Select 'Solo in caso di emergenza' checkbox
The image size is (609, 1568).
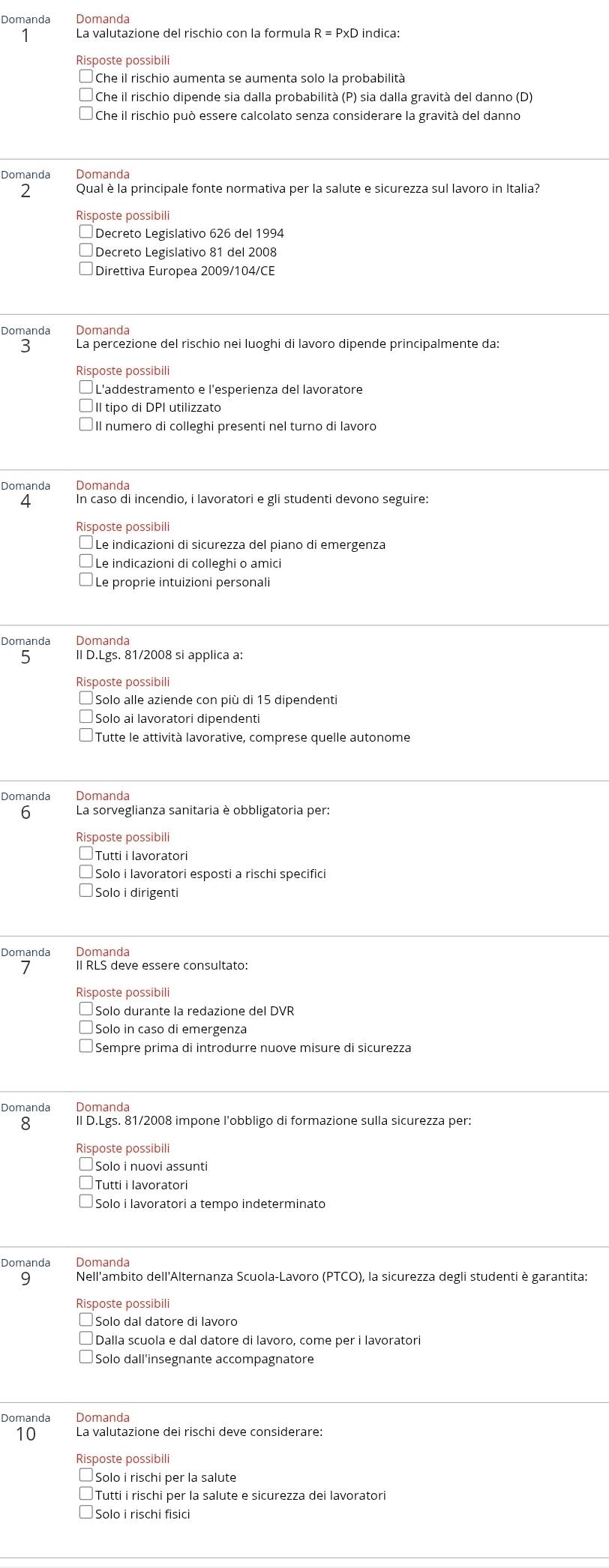click(86, 1027)
